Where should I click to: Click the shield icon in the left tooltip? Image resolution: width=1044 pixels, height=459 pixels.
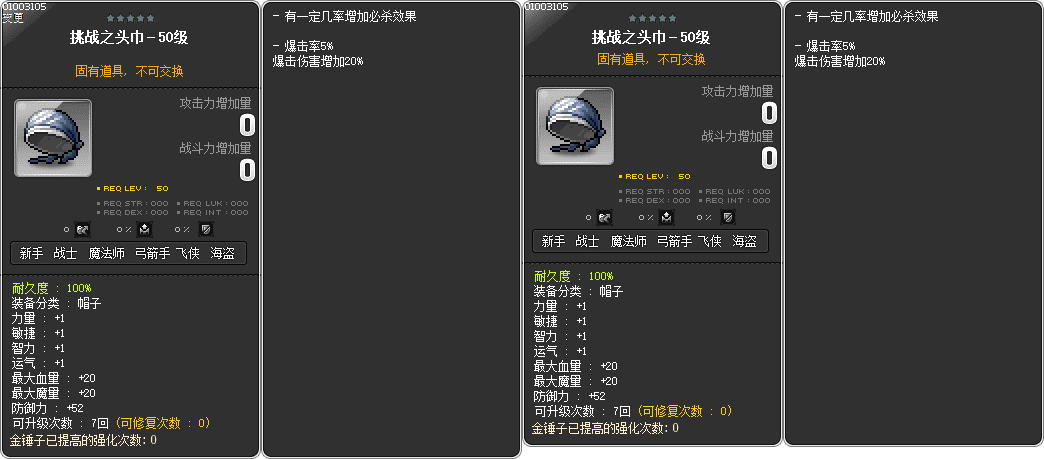tap(206, 229)
